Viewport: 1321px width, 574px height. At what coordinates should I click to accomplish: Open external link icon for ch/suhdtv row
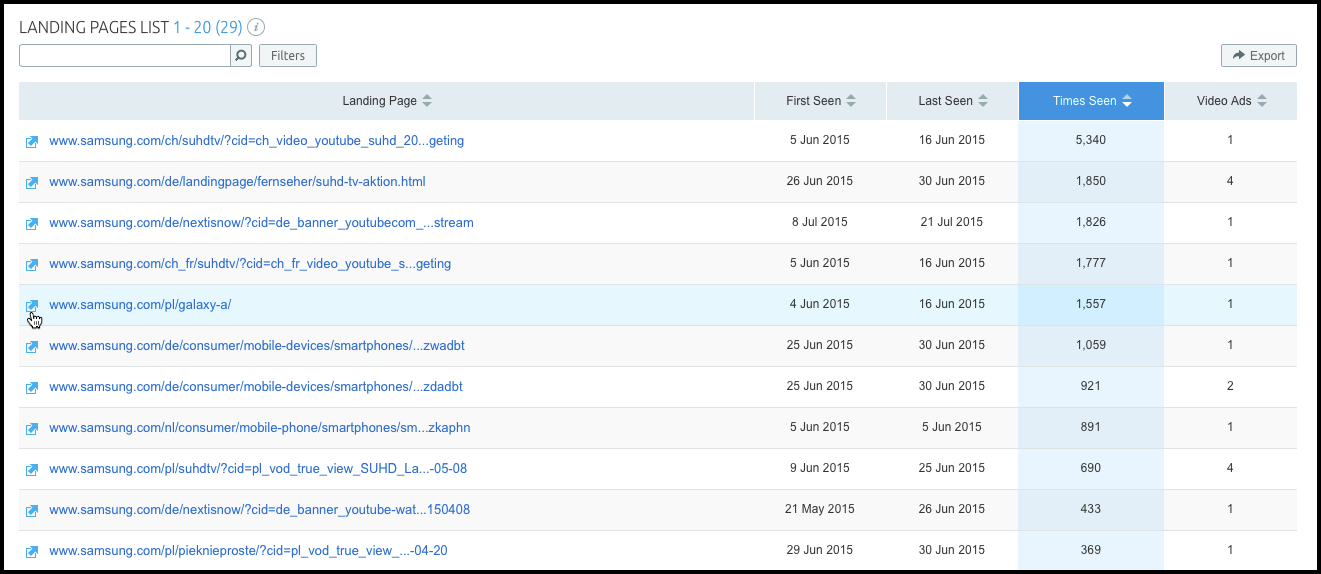pyautogui.click(x=32, y=142)
